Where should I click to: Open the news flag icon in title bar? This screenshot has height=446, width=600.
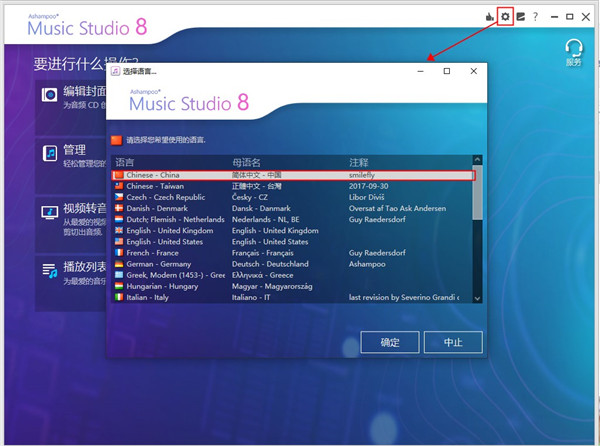[x=520, y=17]
